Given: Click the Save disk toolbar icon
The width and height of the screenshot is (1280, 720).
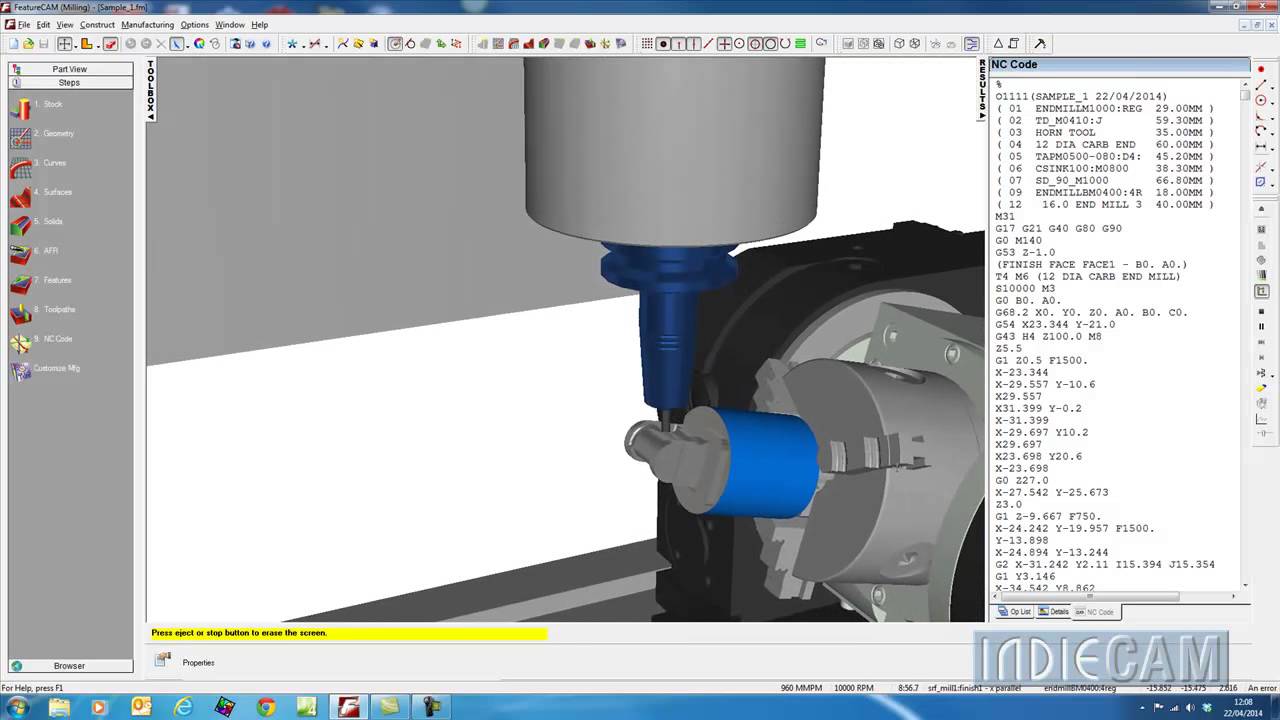Looking at the screenshot, I should pyautogui.click(x=44, y=44).
